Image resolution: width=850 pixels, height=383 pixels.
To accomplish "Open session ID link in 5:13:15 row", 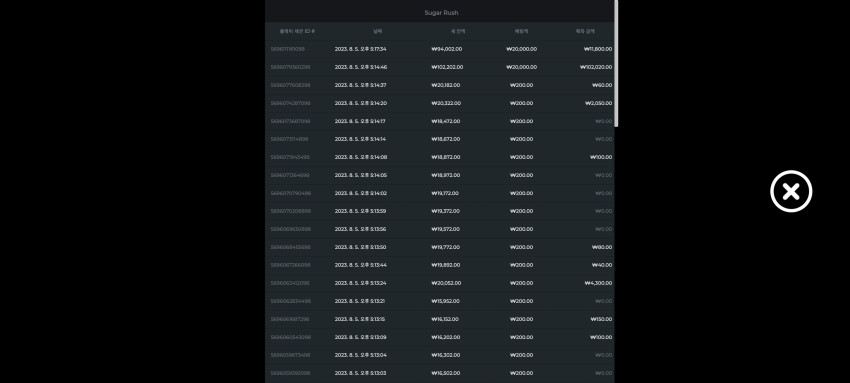I will click(289, 319).
